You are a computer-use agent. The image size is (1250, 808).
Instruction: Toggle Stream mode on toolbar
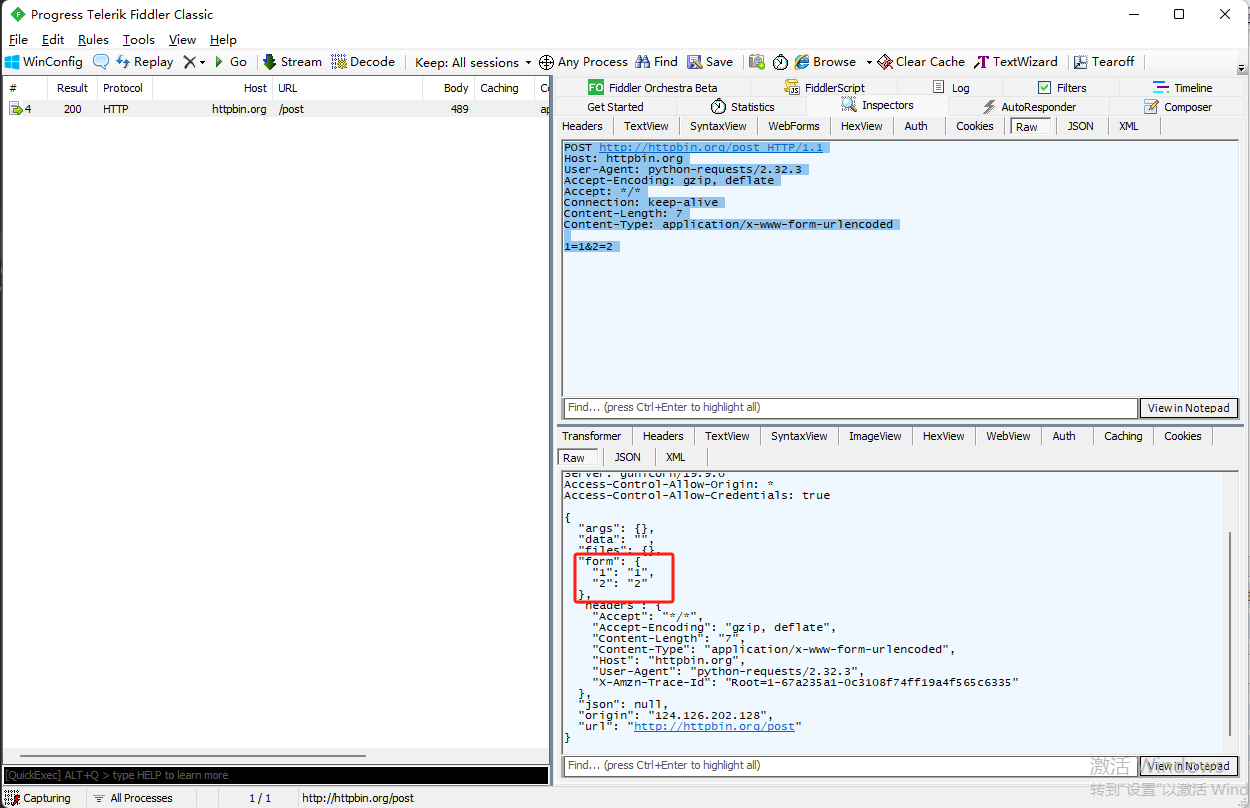[x=292, y=62]
